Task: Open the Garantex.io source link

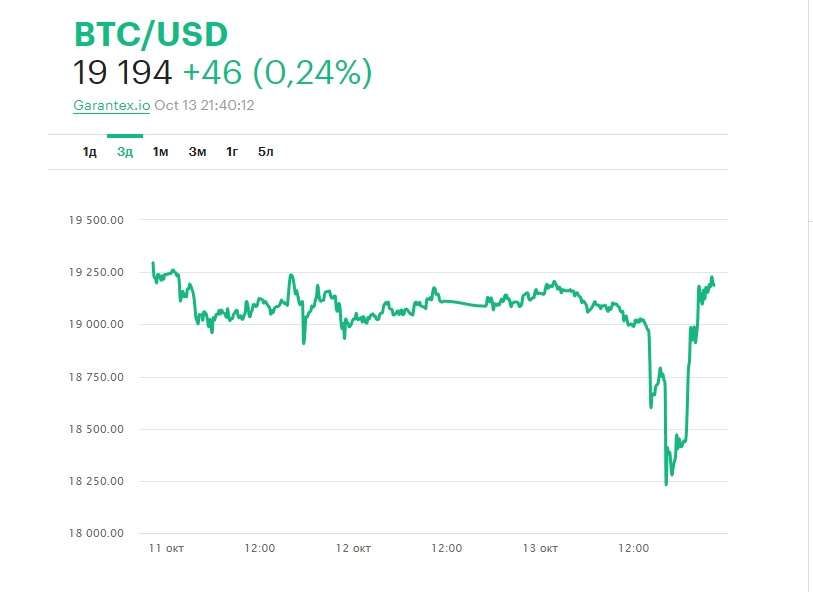Action: pyautogui.click(x=111, y=105)
